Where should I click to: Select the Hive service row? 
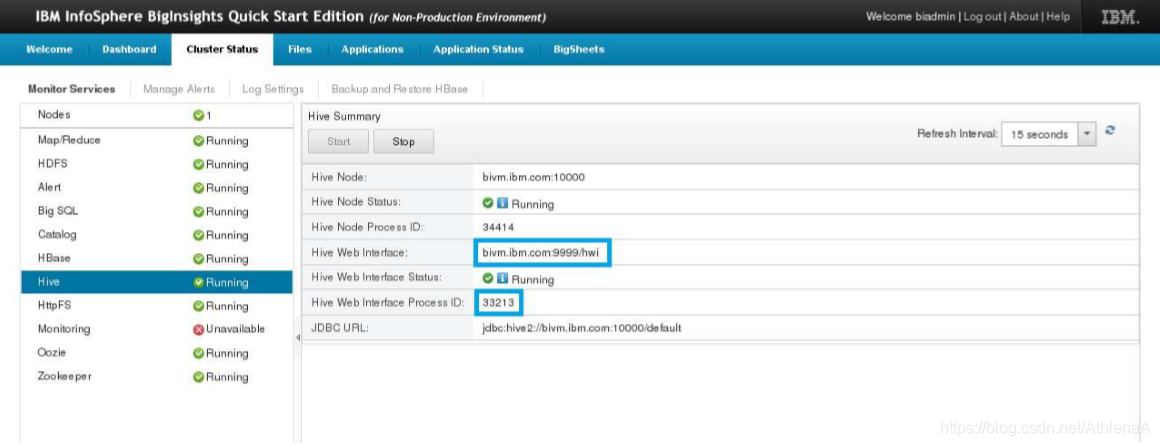click(x=157, y=282)
